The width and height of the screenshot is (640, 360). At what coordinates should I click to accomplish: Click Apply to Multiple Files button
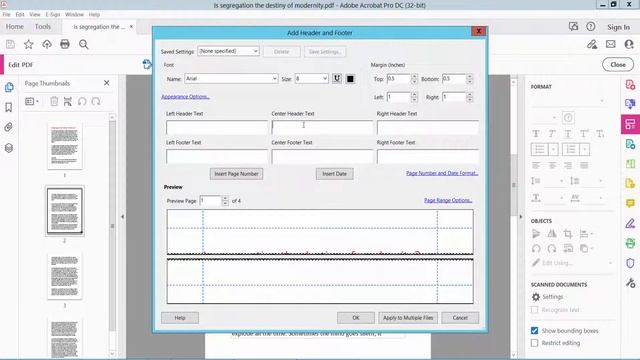point(408,318)
